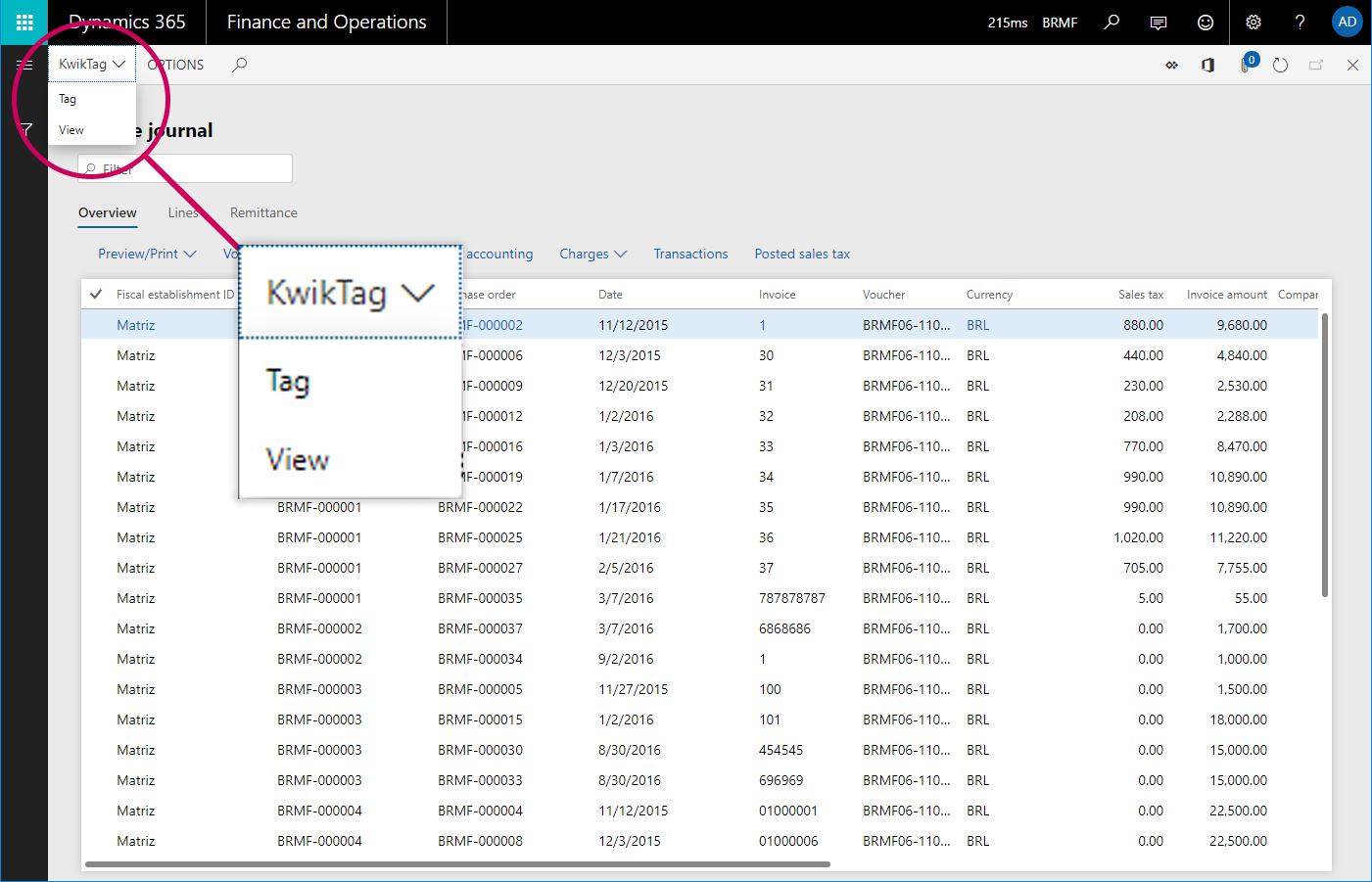Screen dimensions: 1372x882
Task: Click the BRMF company indicator
Action: click(x=1060, y=23)
